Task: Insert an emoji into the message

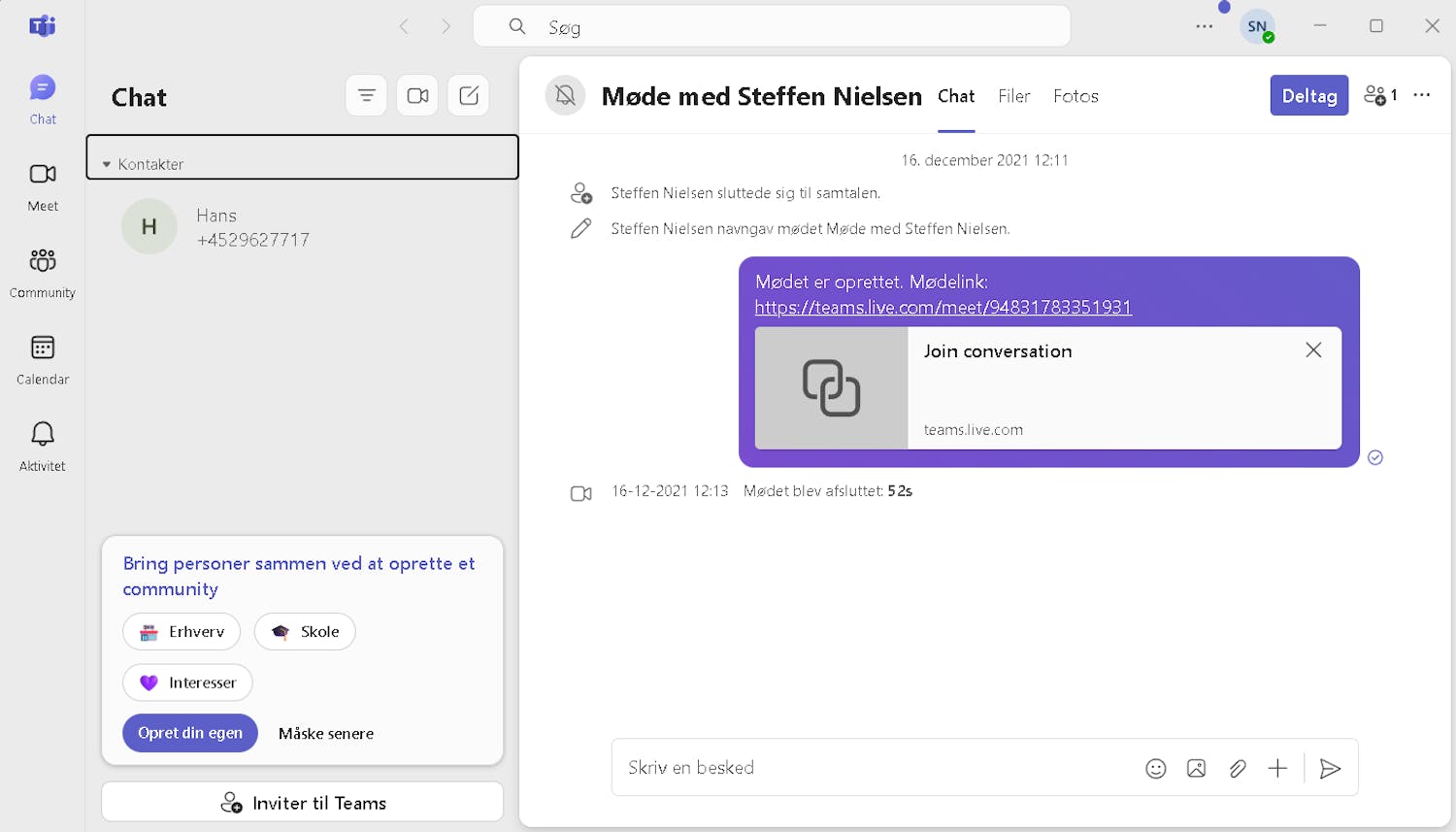Action: click(1155, 768)
